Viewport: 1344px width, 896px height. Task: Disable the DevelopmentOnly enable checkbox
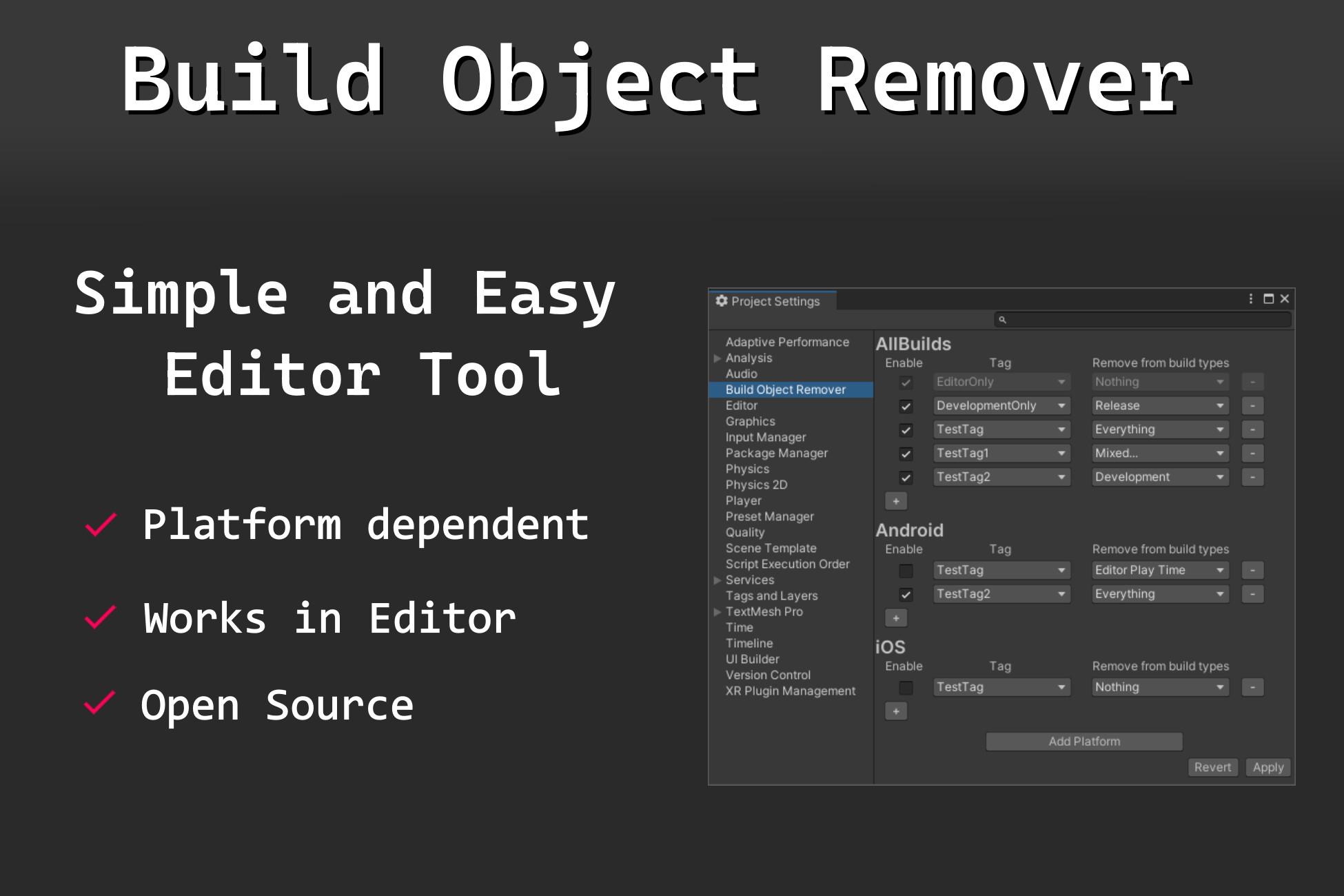pos(906,407)
